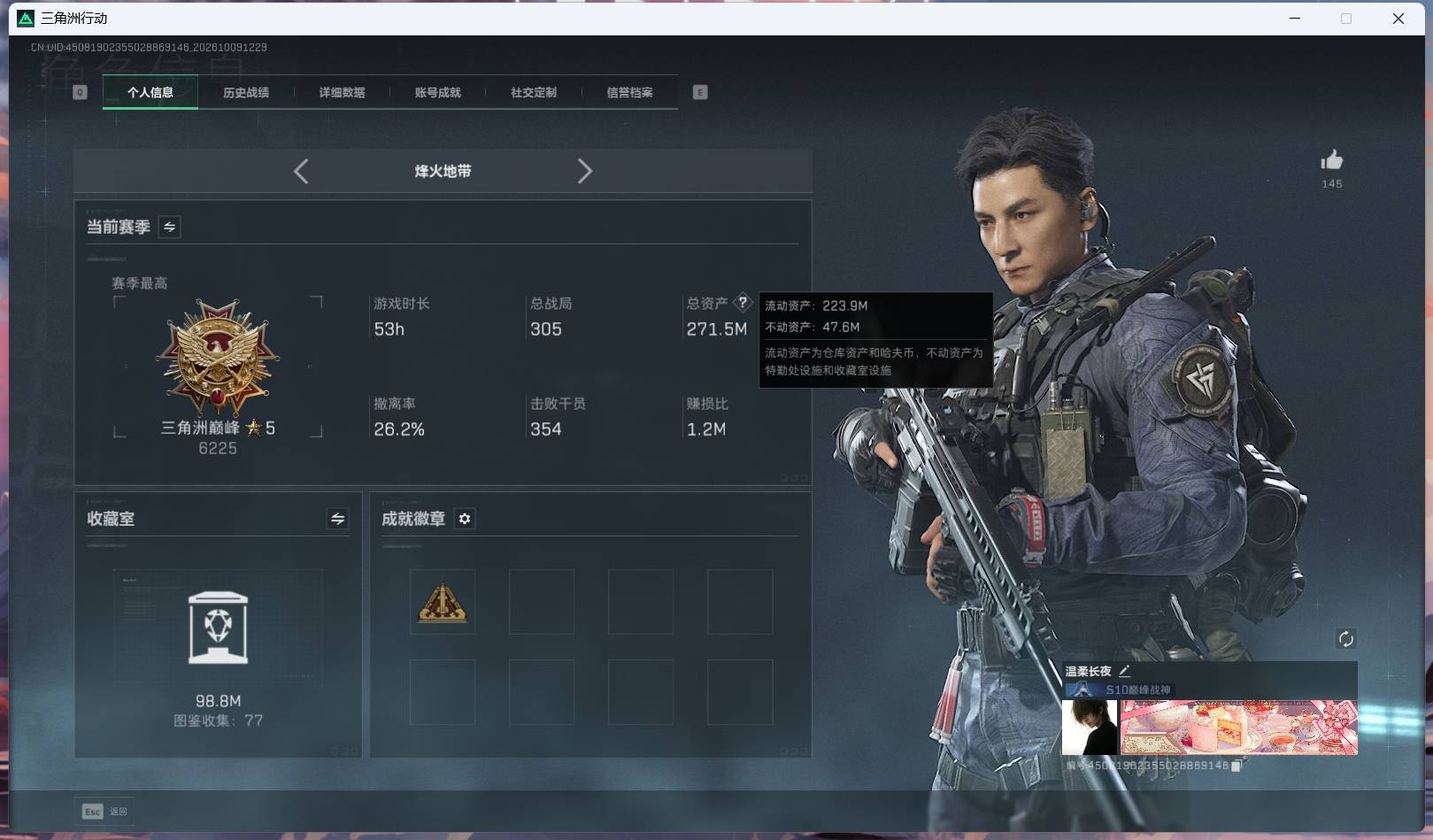Click the 游戏时长 value 53h
Screen dimensions: 1433x840
[x=389, y=329]
